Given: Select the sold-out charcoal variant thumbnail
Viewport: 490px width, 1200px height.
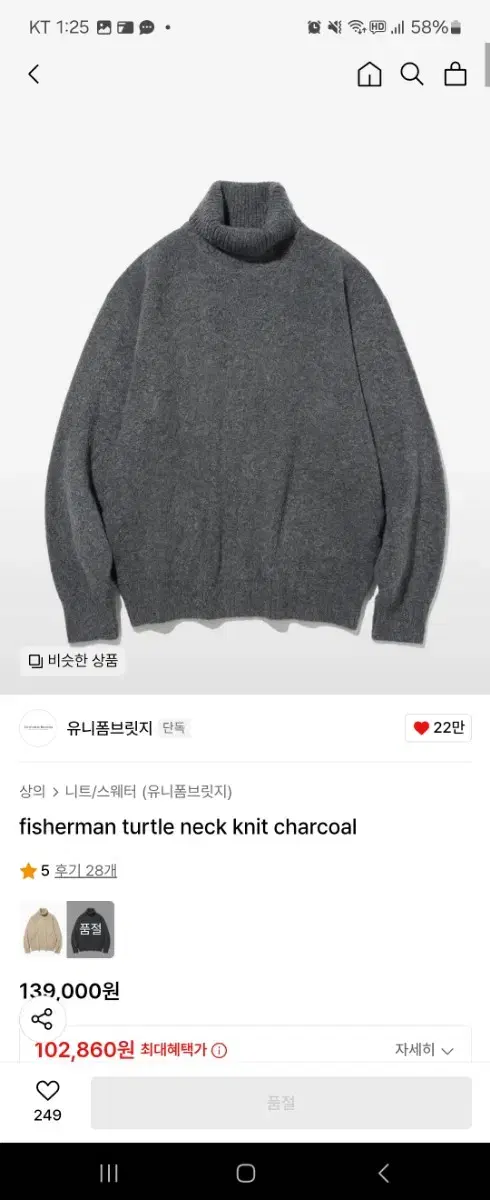Looking at the screenshot, I should [x=91, y=929].
